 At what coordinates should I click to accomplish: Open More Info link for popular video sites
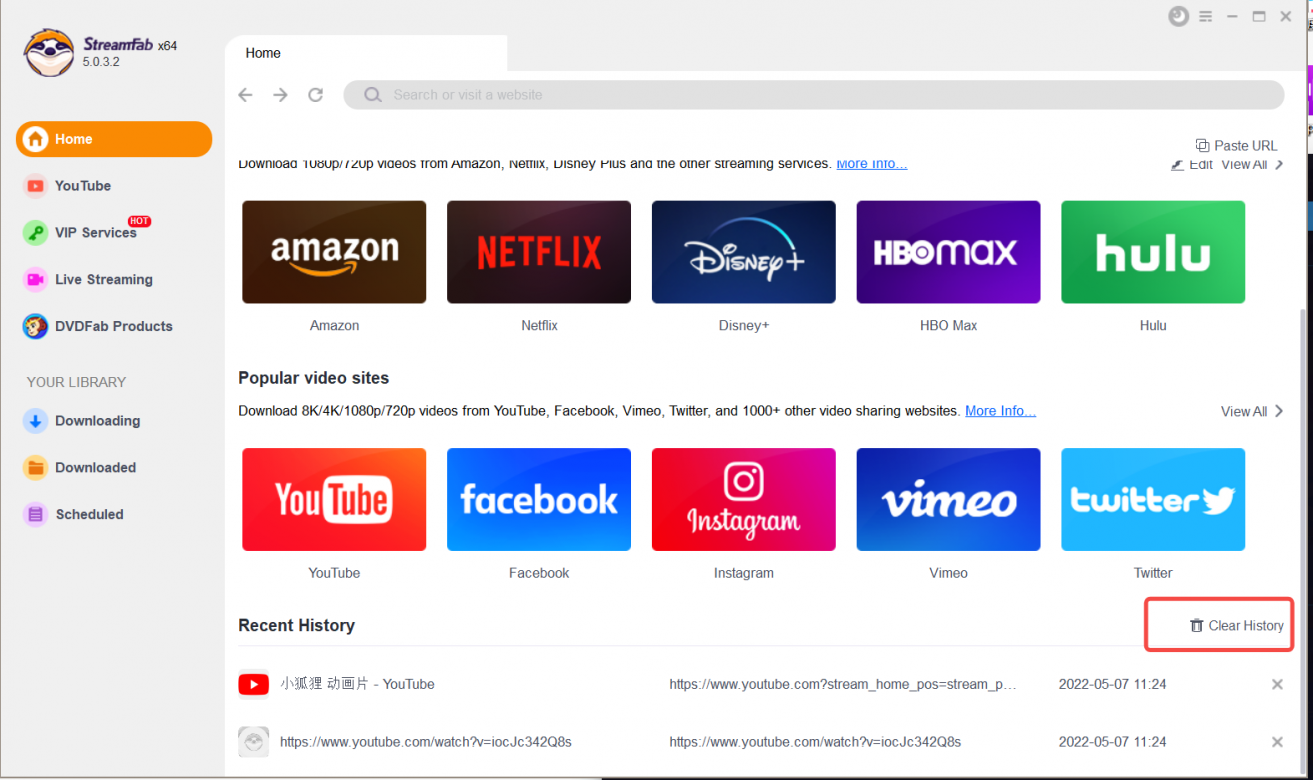click(1000, 411)
